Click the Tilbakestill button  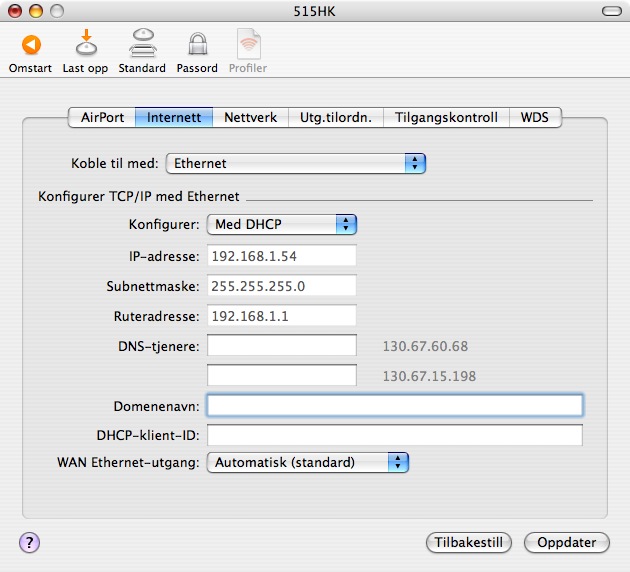(468, 543)
